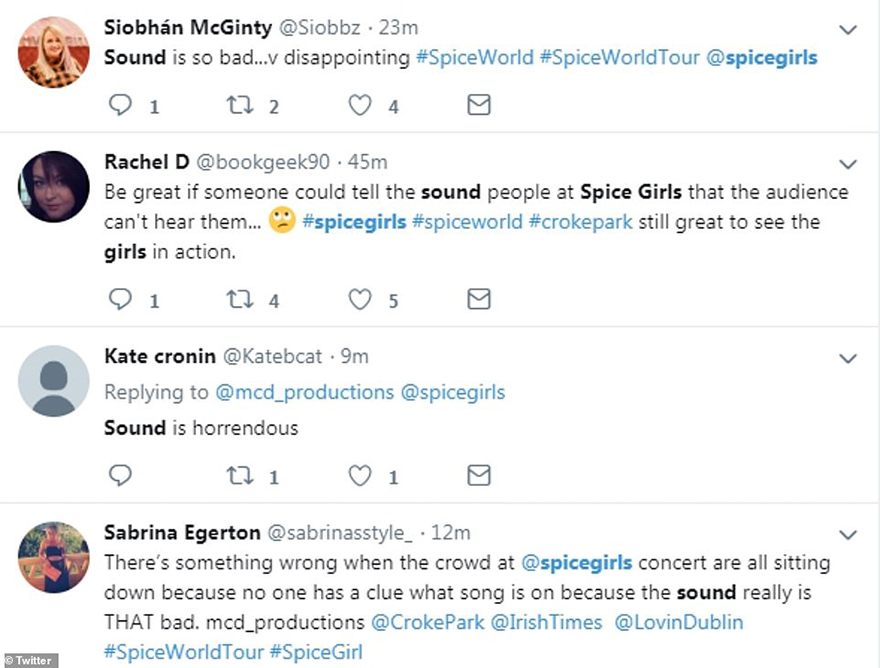This screenshot has width=880, height=668.
Task: Visit the @mcd_productions profile mention
Action: point(303,392)
